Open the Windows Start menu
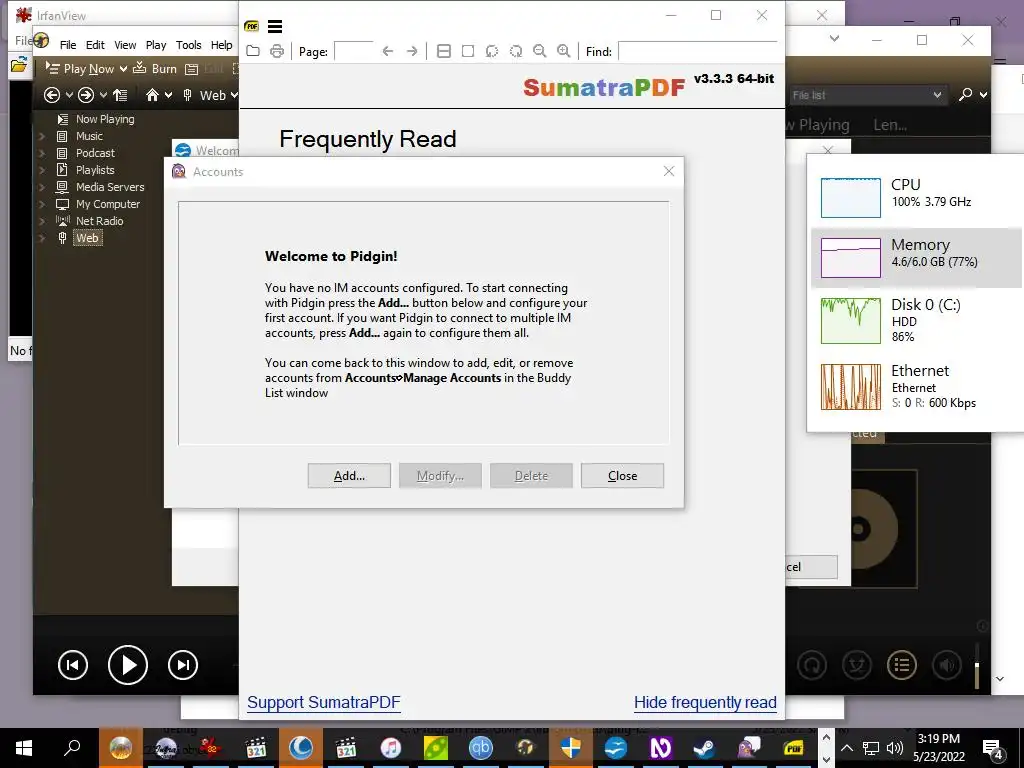The width and height of the screenshot is (1024, 768). (x=24, y=748)
